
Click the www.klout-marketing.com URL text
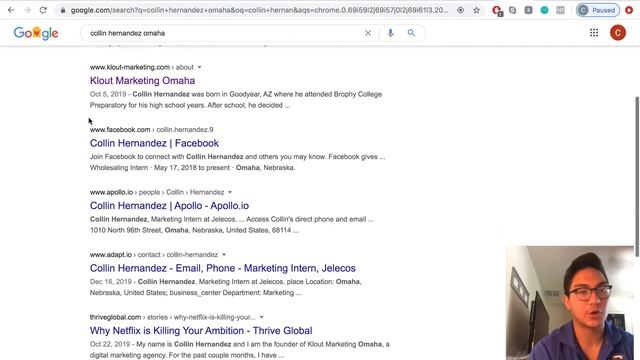pos(130,67)
